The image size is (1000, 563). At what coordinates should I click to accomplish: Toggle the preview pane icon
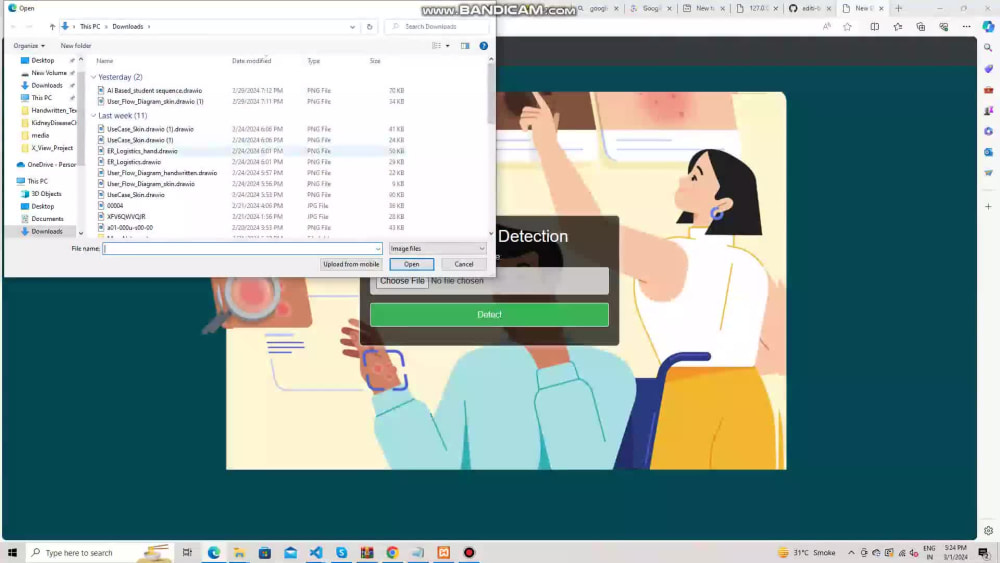click(x=465, y=46)
